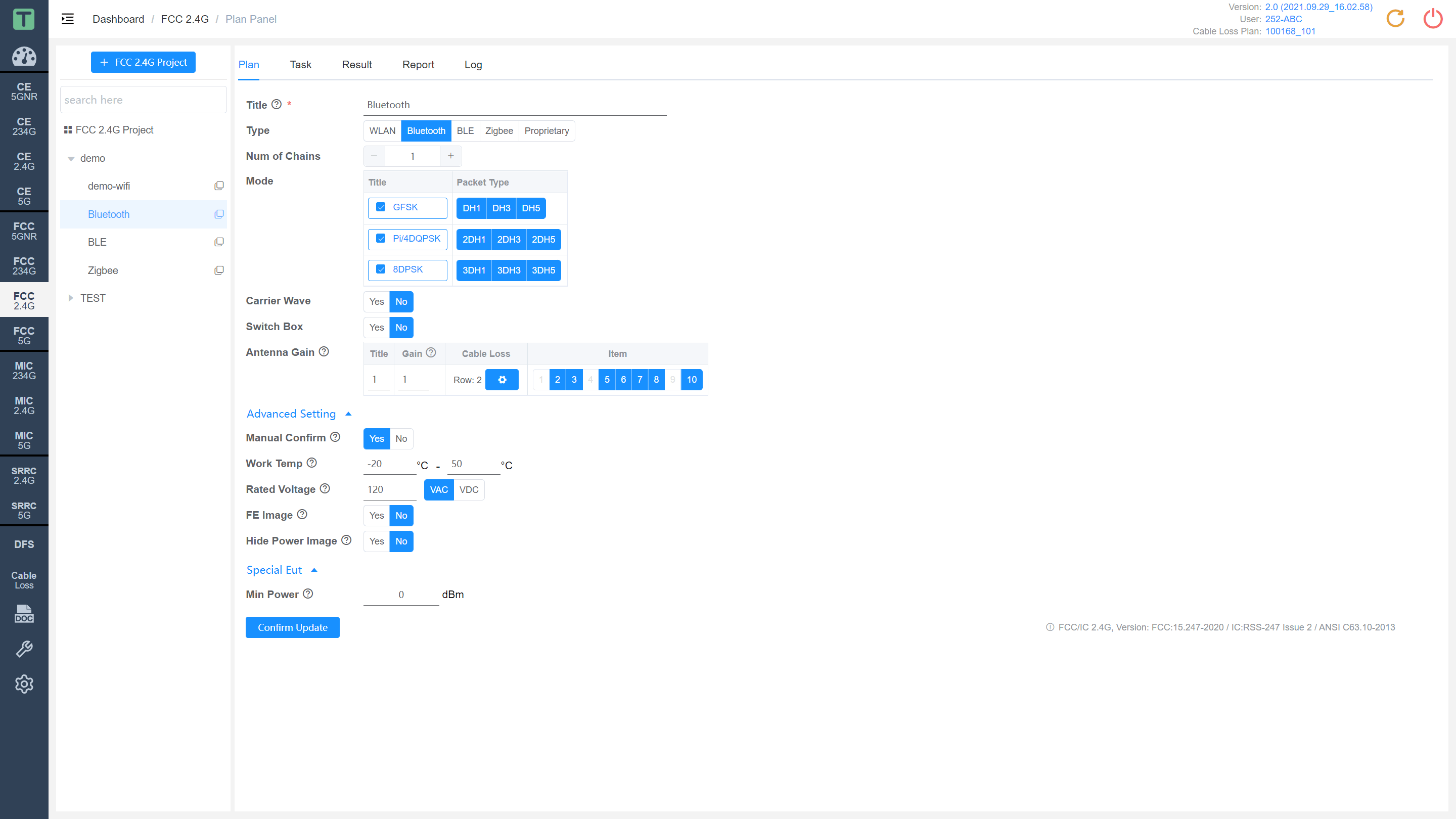Viewport: 1456px width, 819px height.
Task: Increase Num of Chains with plus
Action: (x=450, y=156)
